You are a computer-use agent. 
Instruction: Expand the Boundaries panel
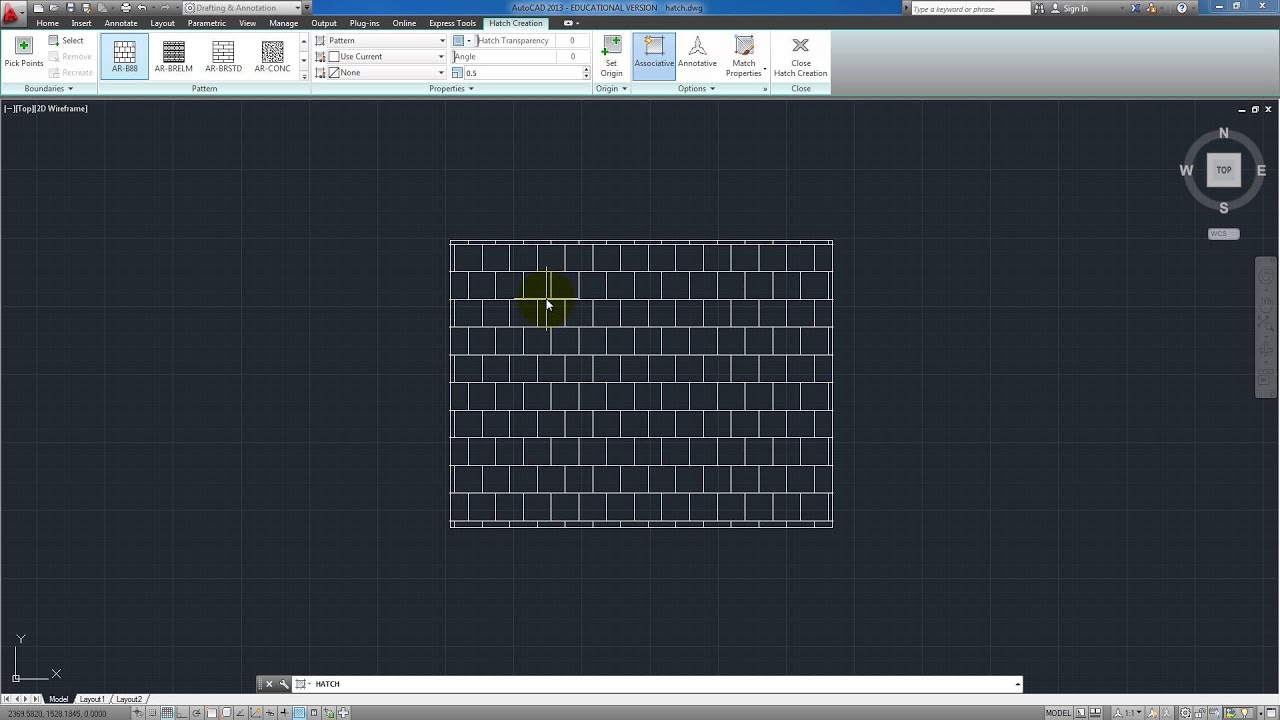49,89
